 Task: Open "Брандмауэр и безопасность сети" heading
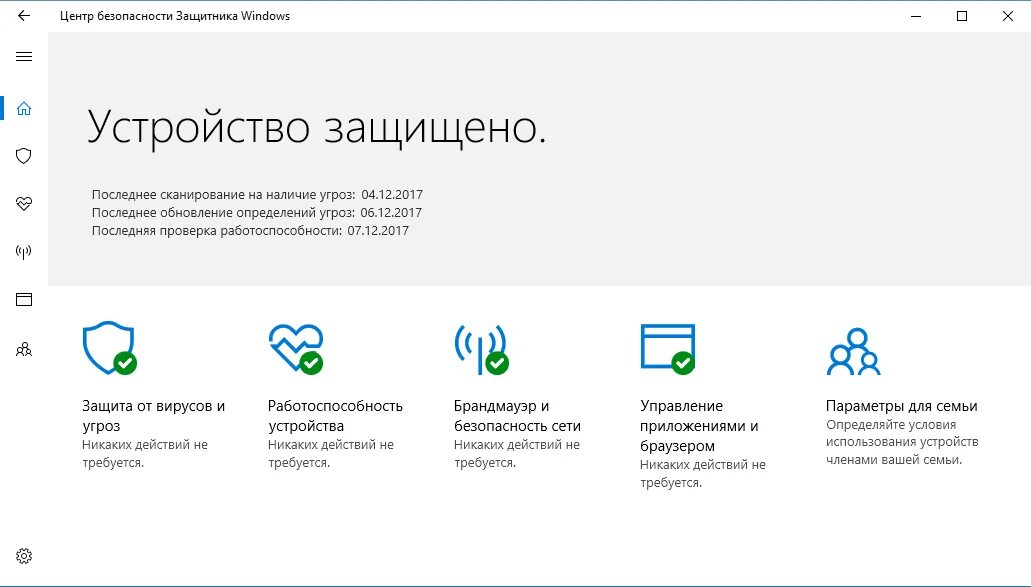click(517, 415)
